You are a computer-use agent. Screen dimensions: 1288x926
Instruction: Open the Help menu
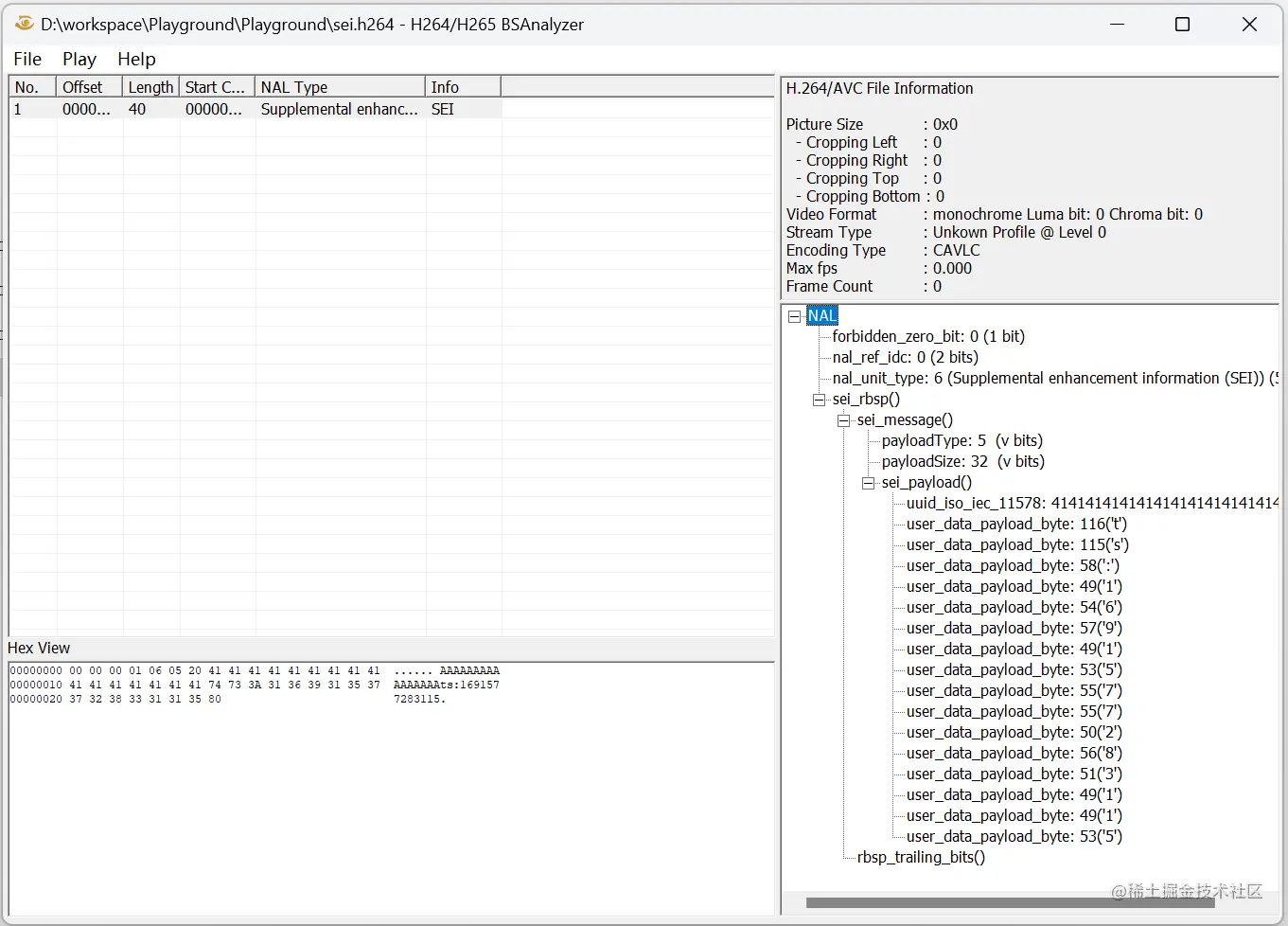pyautogui.click(x=136, y=59)
